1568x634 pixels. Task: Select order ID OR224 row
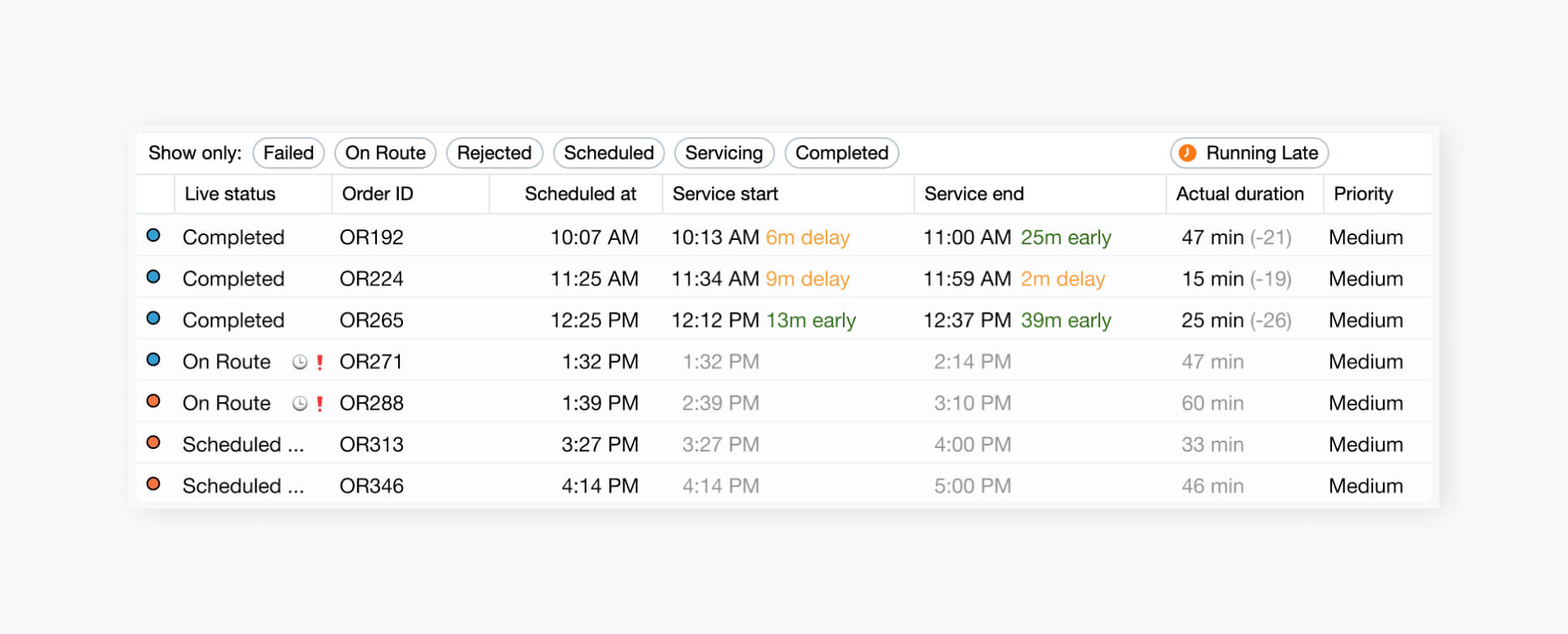pyautogui.click(x=371, y=279)
